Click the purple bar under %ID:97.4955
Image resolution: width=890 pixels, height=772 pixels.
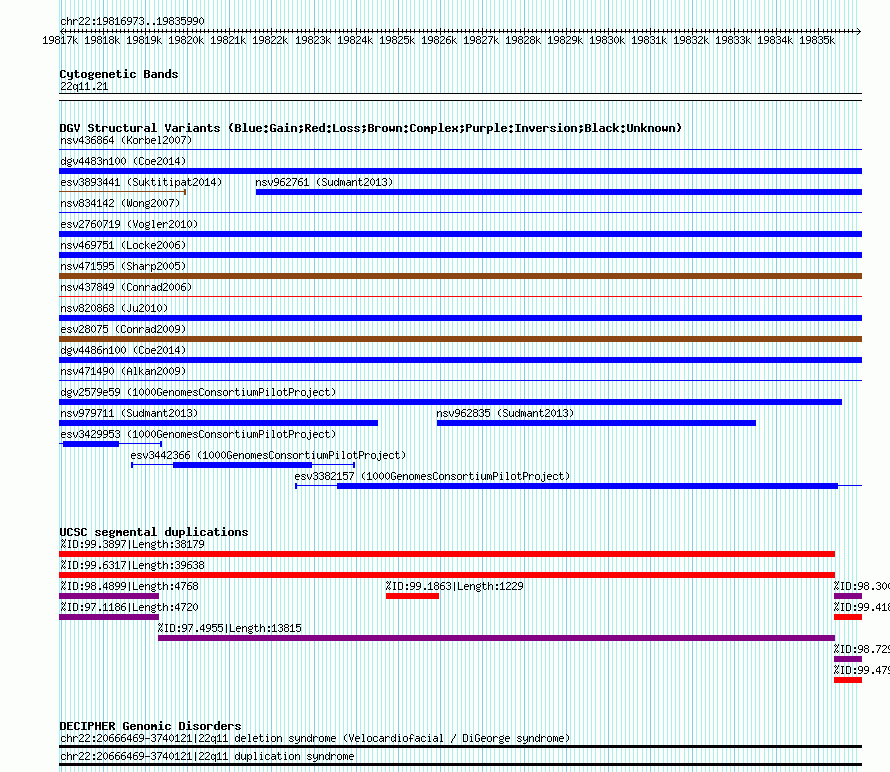tap(496, 638)
